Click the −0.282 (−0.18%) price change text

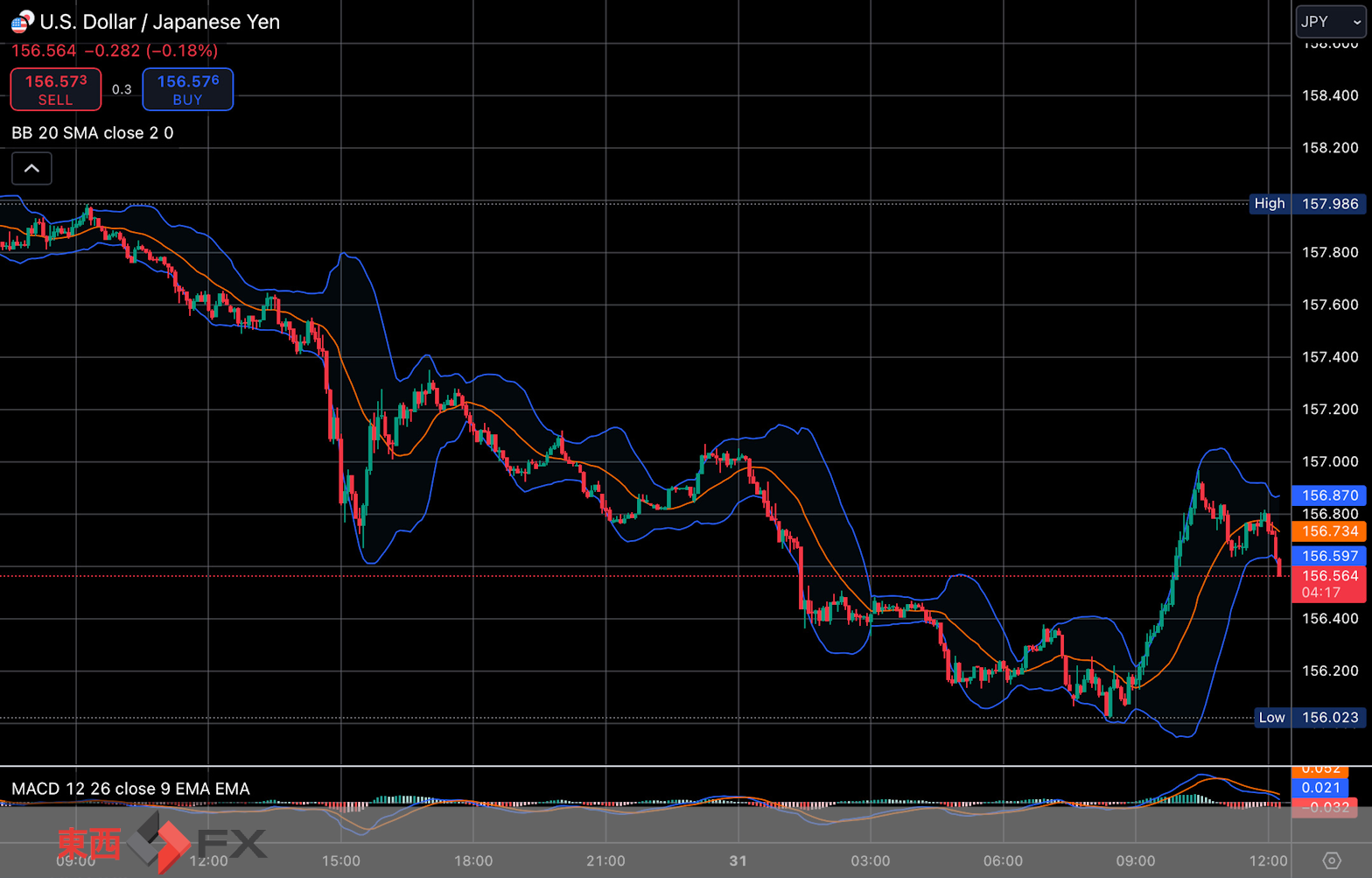[151, 51]
